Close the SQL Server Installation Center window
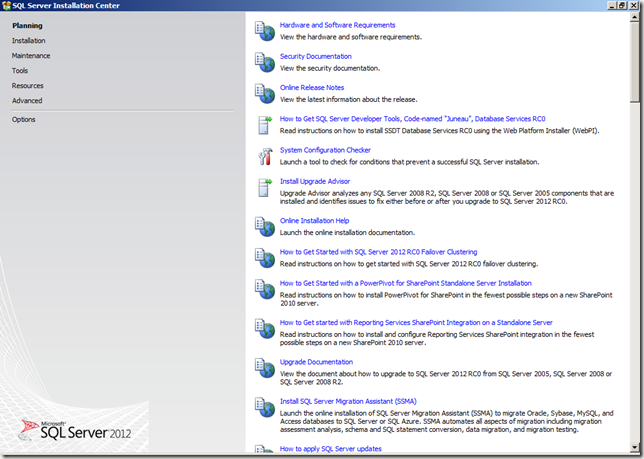The width and height of the screenshot is (644, 459). point(634,5)
